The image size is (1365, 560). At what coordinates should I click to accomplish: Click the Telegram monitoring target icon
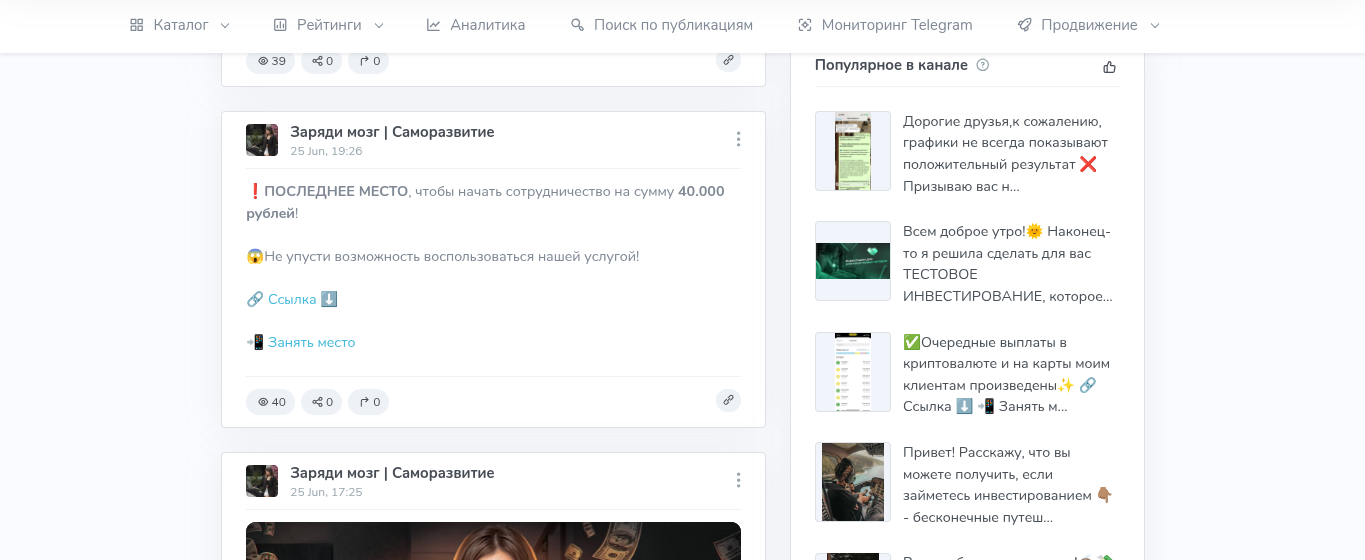coord(804,25)
